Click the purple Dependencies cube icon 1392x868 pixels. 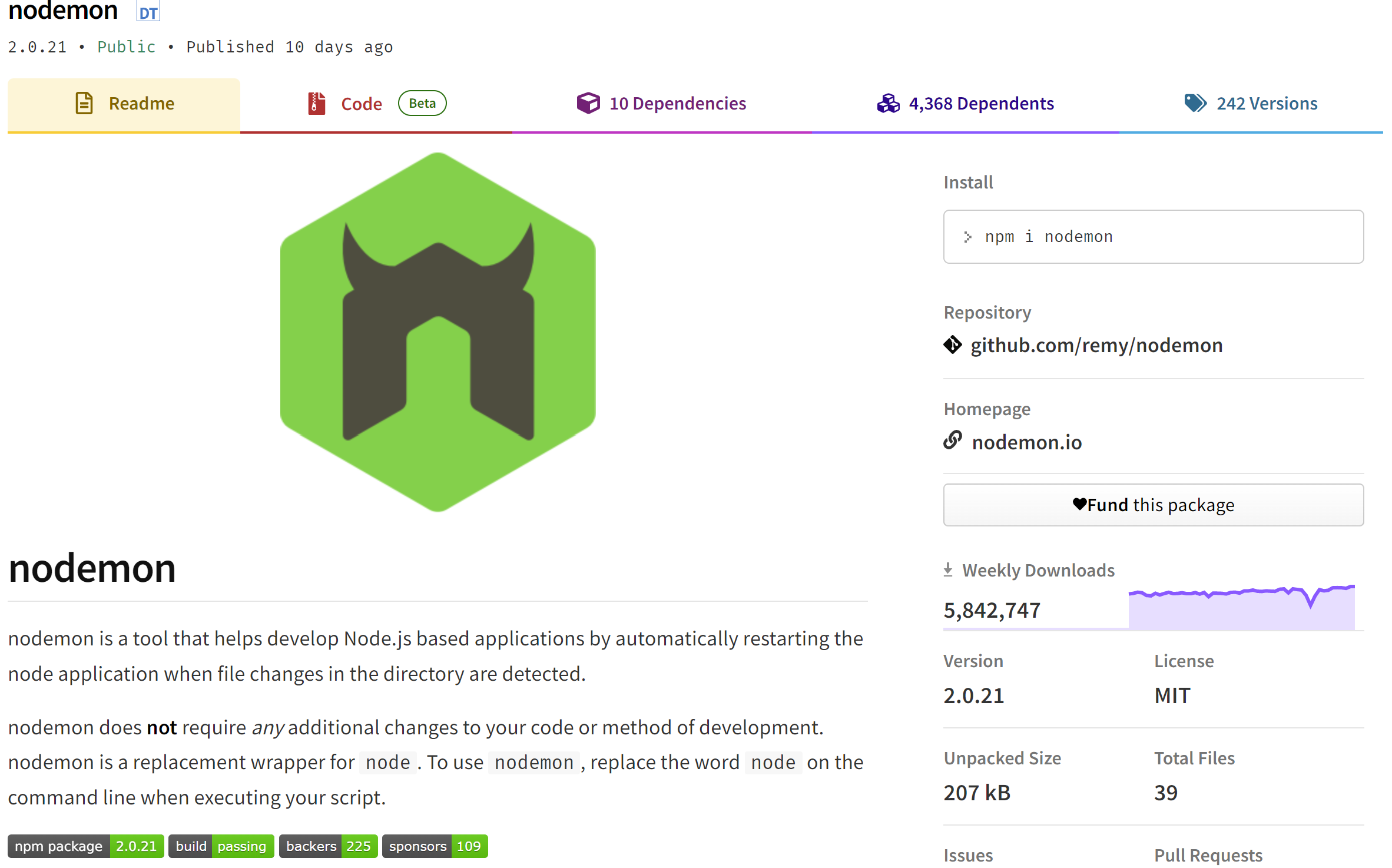pos(588,103)
